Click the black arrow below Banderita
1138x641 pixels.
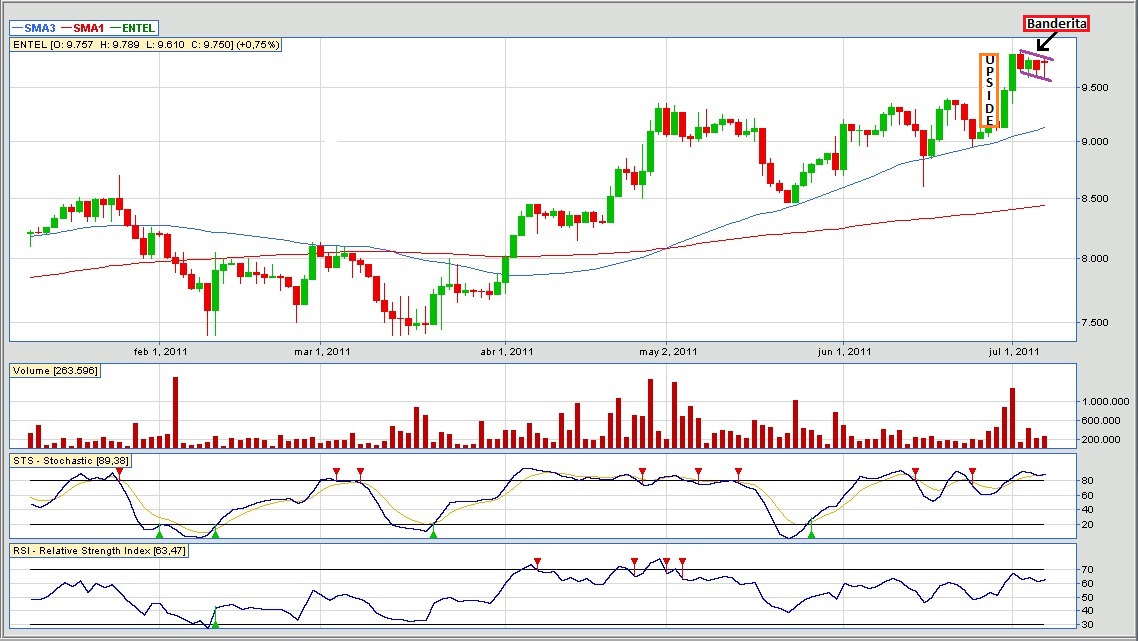pos(1047,42)
